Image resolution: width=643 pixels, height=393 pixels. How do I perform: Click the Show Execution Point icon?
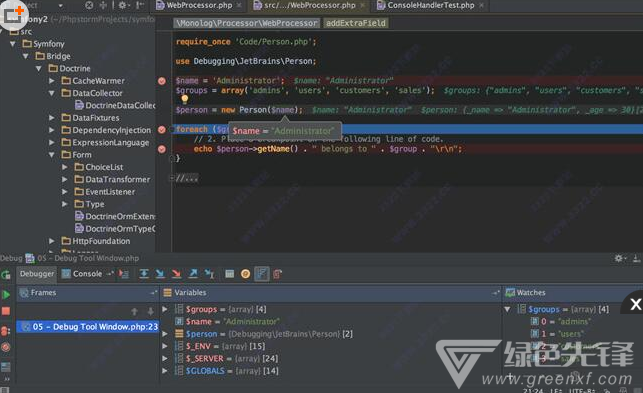(123, 274)
